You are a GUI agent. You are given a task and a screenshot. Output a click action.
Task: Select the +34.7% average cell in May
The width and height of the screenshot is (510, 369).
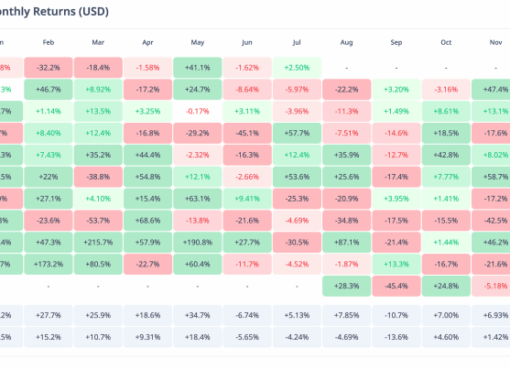tap(197, 315)
